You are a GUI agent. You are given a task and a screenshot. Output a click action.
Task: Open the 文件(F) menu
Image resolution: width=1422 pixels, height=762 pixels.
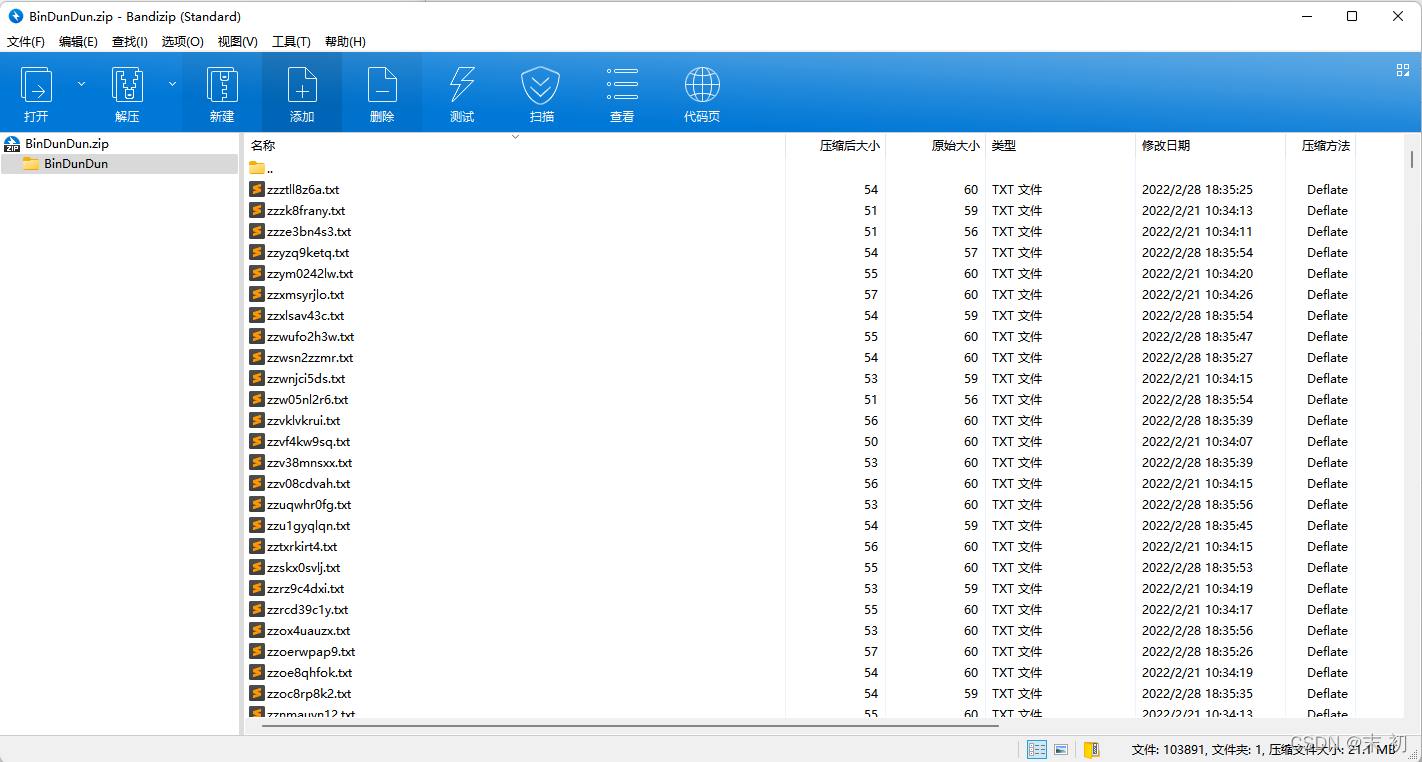26,42
